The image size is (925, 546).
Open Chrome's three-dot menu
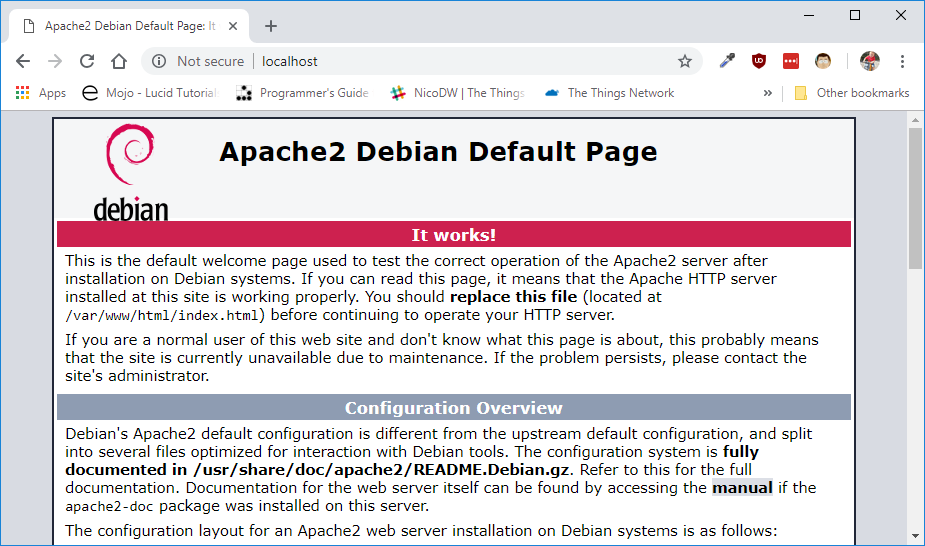coord(902,61)
